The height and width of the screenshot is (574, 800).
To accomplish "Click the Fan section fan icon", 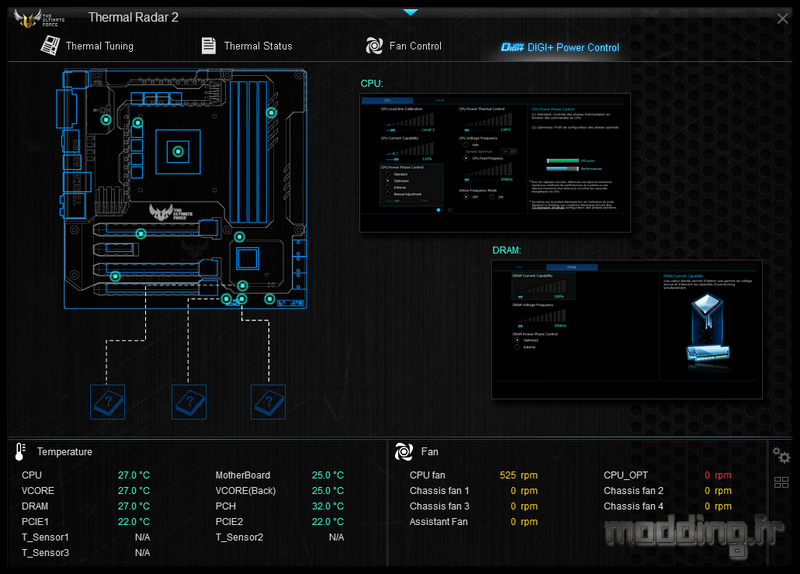I will [404, 452].
